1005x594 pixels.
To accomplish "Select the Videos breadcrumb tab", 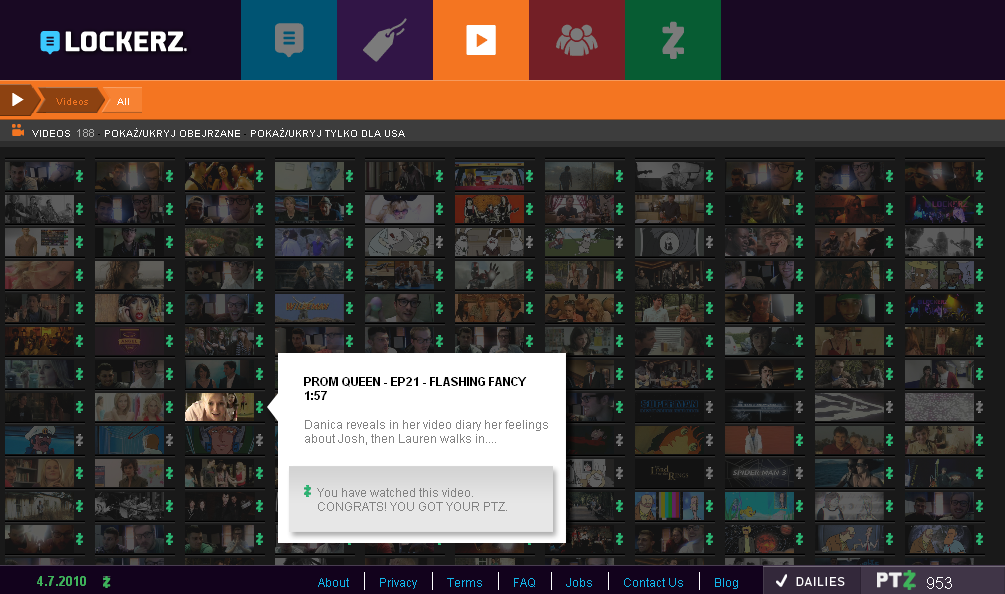I will (72, 101).
